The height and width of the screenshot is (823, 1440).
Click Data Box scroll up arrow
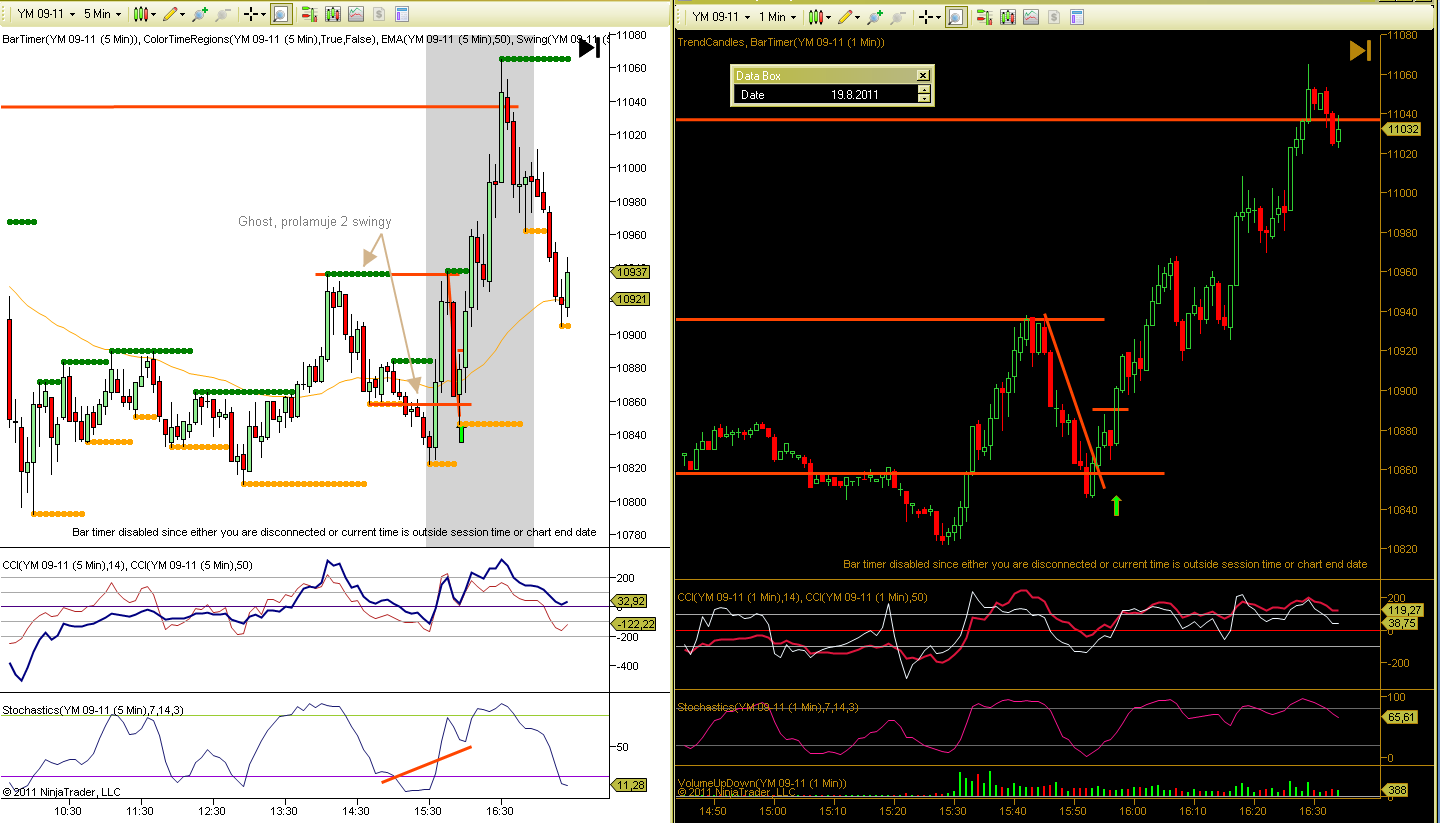click(924, 90)
